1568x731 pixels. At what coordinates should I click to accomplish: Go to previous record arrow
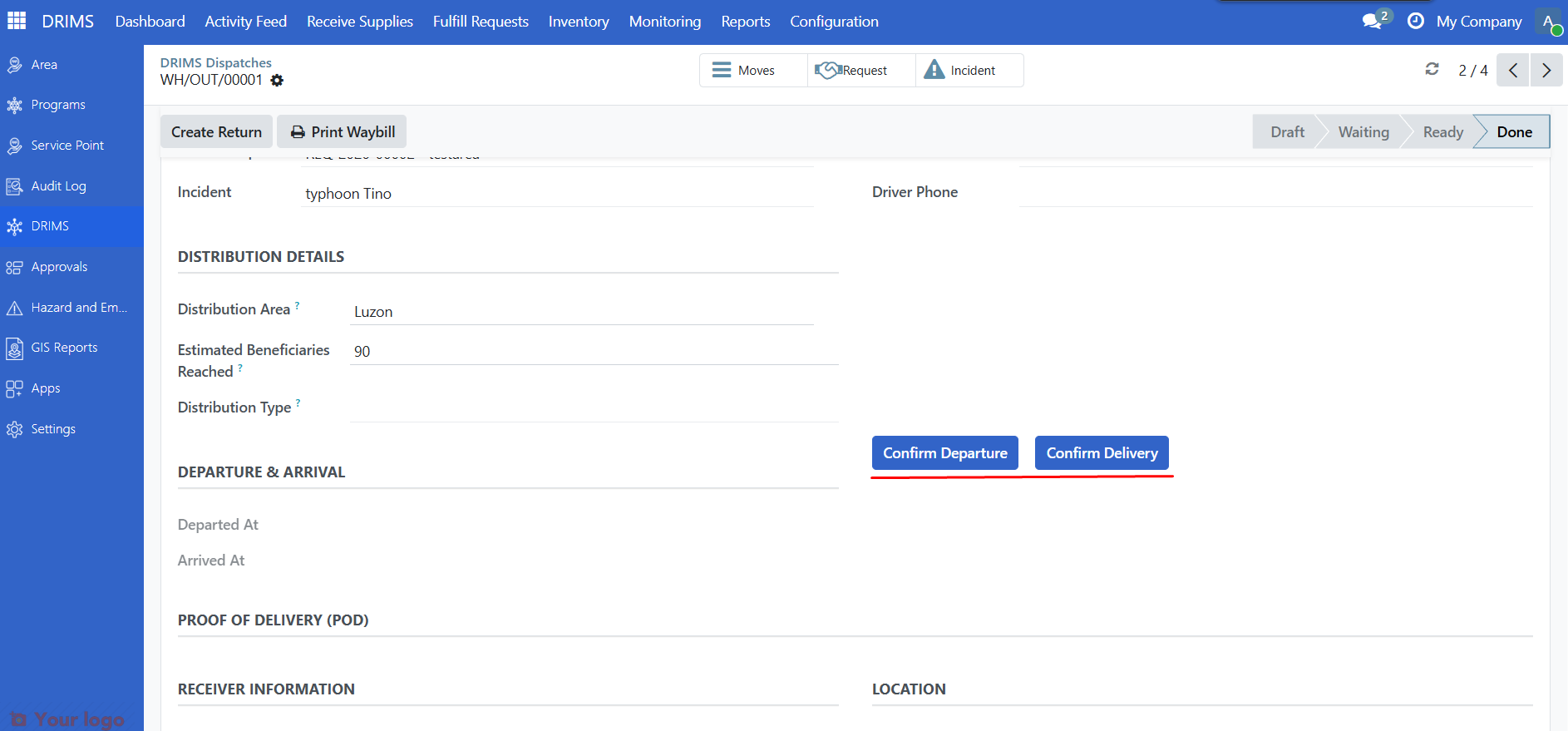1513,70
